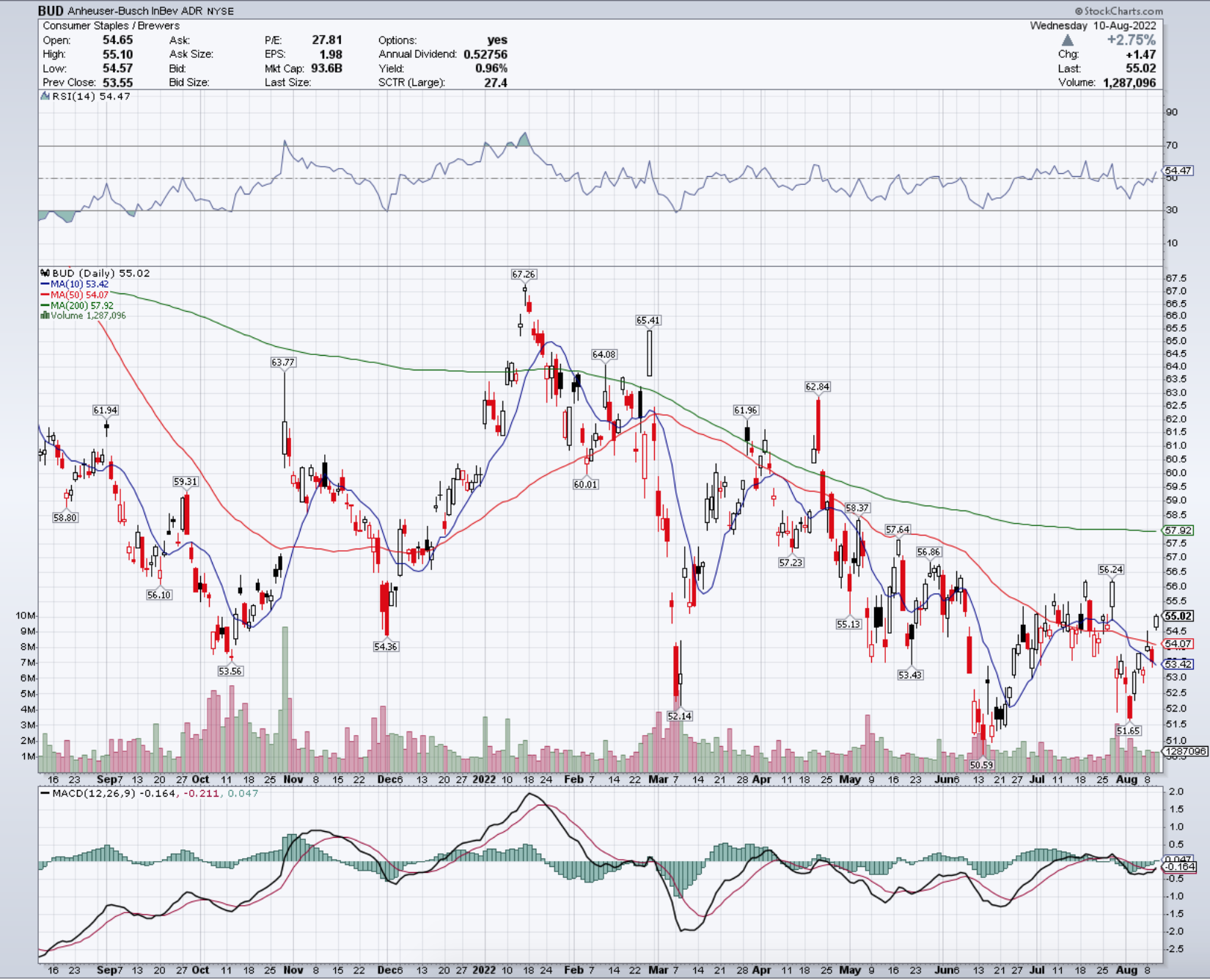Image resolution: width=1210 pixels, height=980 pixels.
Task: Click the 57.64 price annotation
Action: (x=898, y=530)
